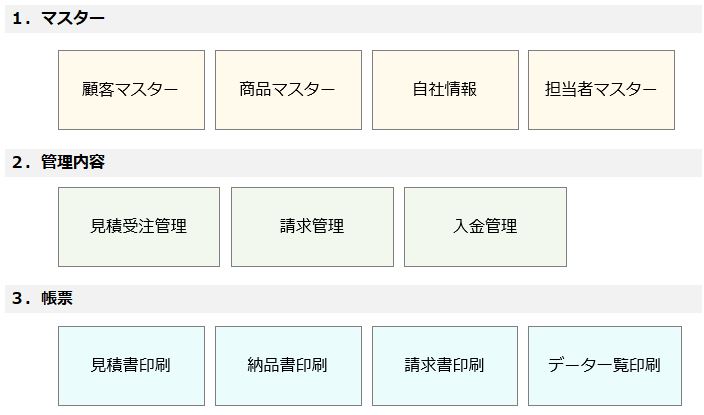Open the 入金管理 screen
The image size is (704, 415).
(x=485, y=227)
